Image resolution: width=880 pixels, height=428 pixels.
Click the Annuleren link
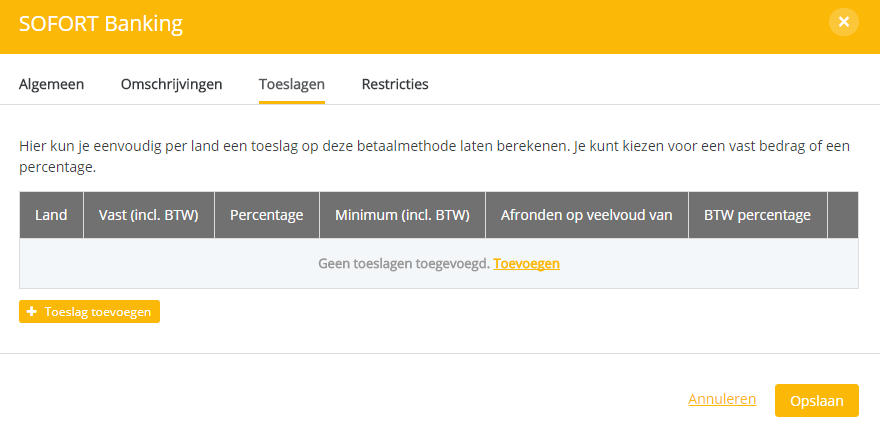click(x=722, y=399)
